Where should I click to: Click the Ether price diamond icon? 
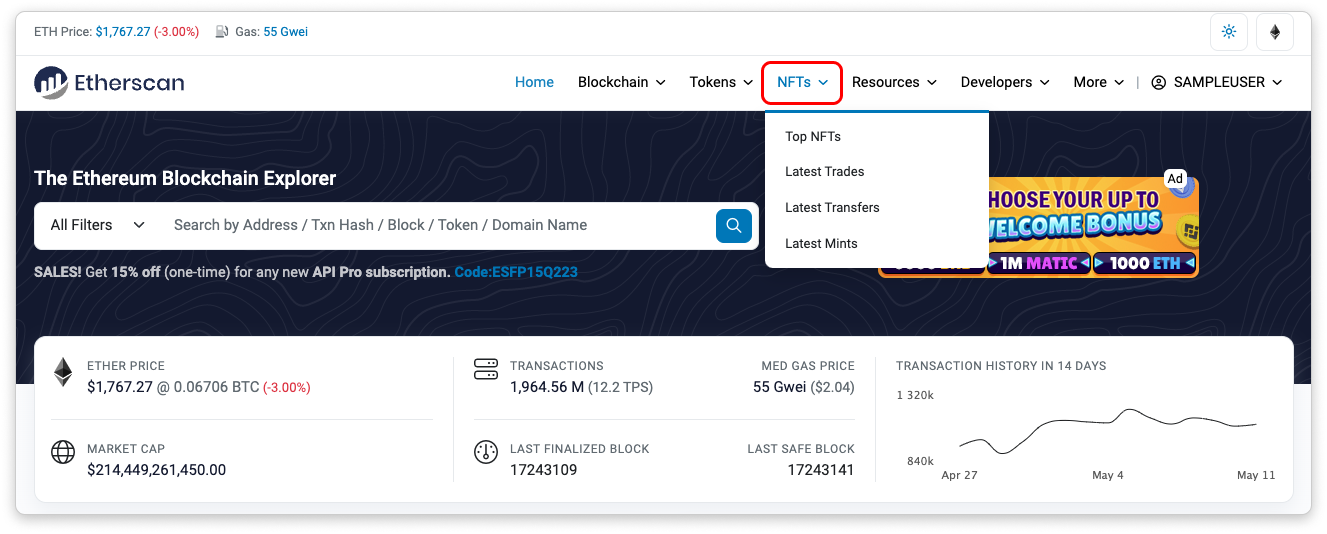click(x=63, y=373)
